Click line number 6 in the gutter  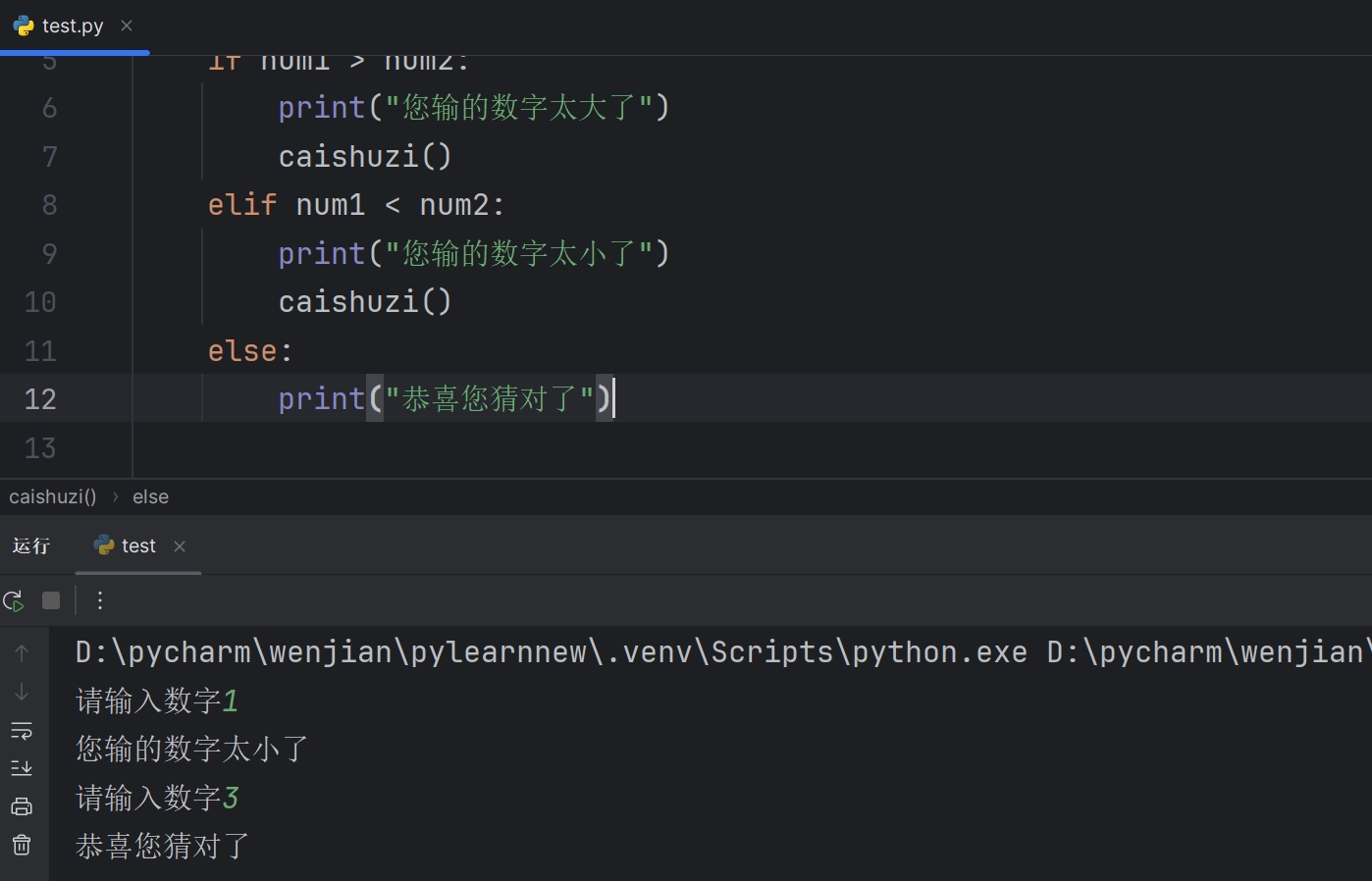coord(49,108)
